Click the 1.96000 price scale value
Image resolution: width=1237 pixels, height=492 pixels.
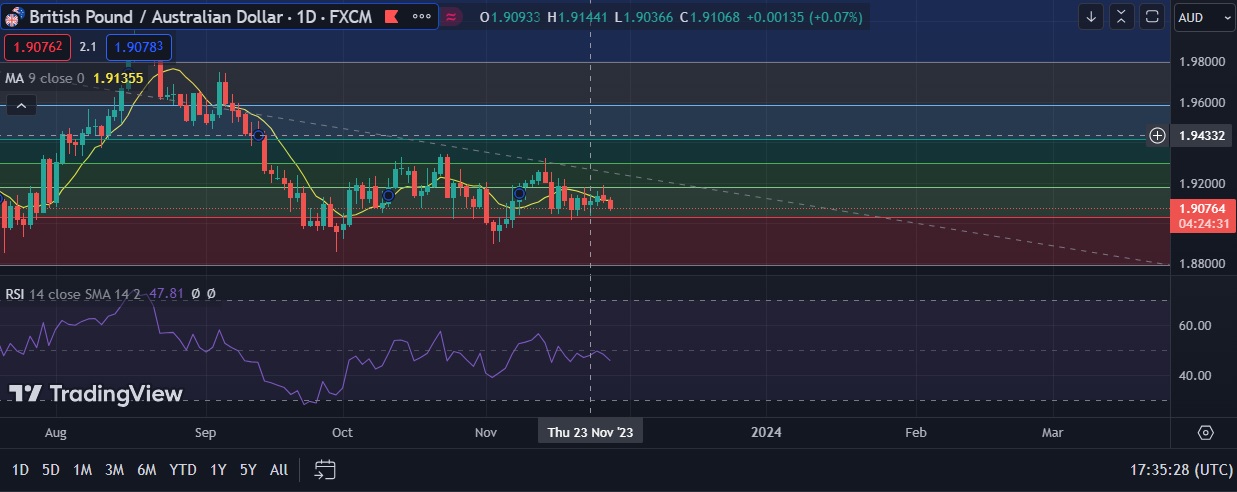(1202, 103)
